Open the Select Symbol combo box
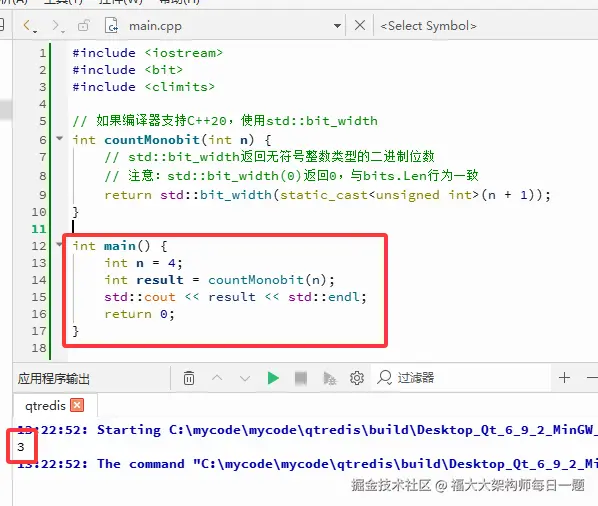 [x=429, y=26]
